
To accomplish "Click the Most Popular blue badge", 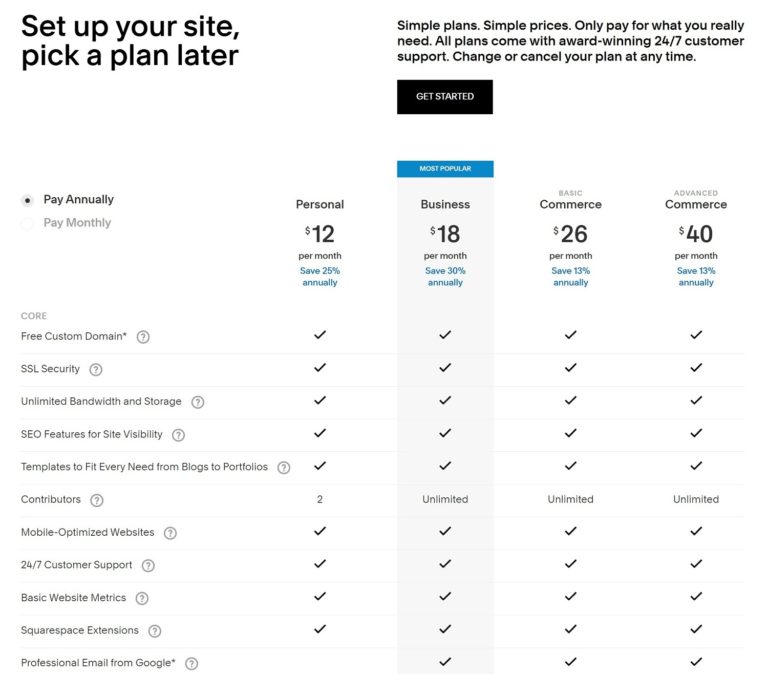I will coord(445,169).
